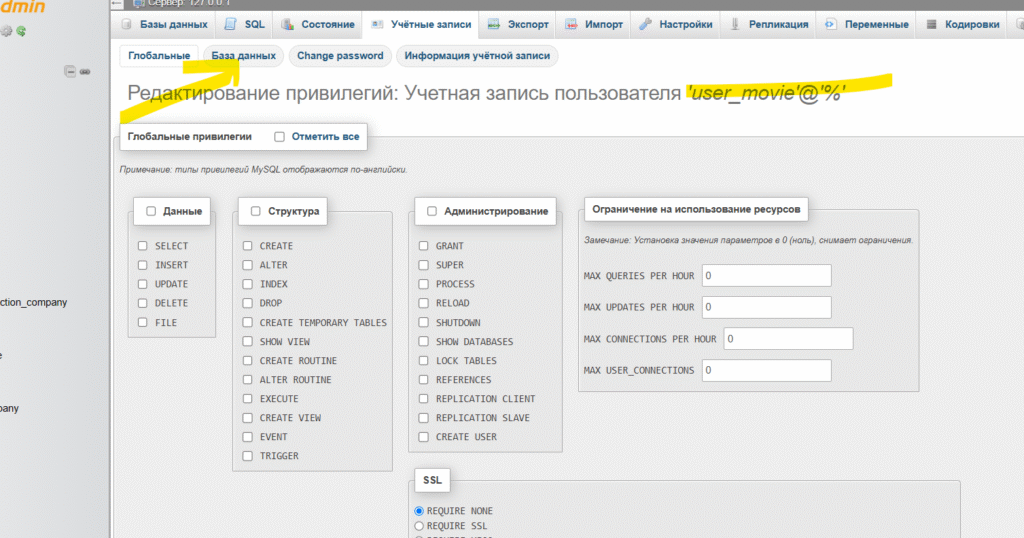The width and height of the screenshot is (1024, 538).
Task: Check CREATE TEMPORARY TABLES checkbox
Action: point(248,322)
